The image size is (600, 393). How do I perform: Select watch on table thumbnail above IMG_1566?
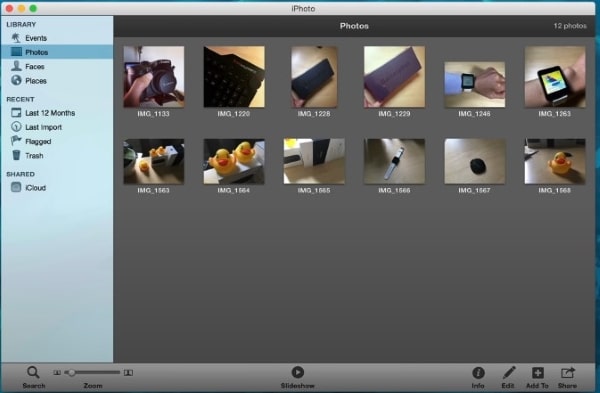point(395,161)
